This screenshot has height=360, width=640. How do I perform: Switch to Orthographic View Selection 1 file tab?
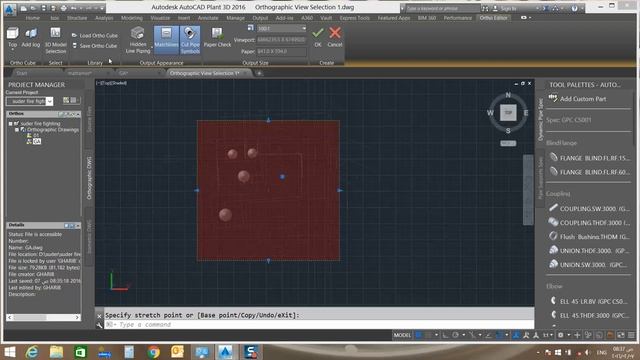(204, 73)
